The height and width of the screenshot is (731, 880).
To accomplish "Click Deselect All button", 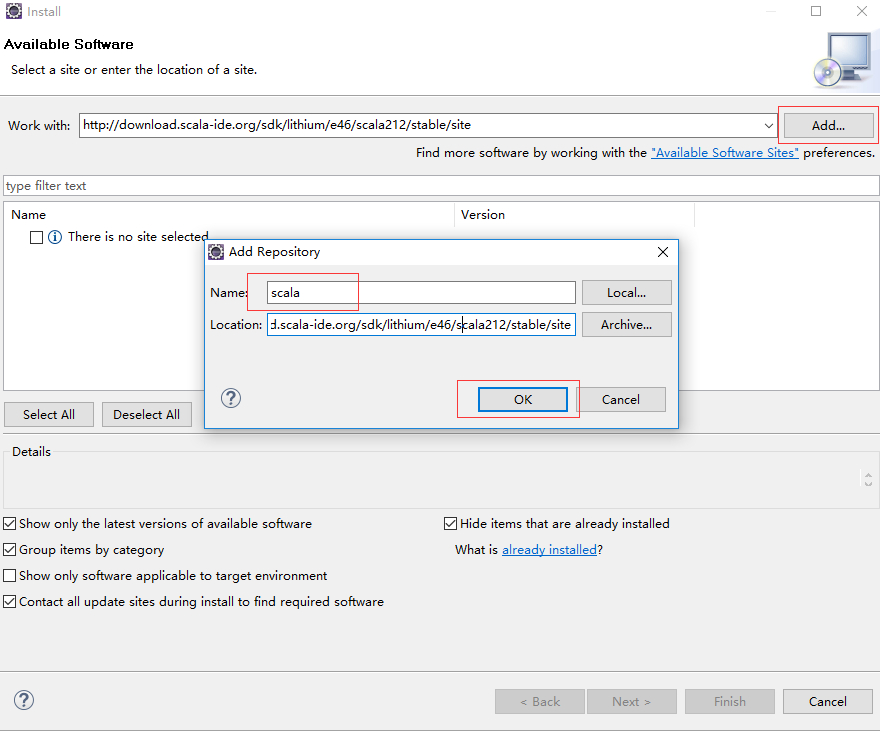I will pos(146,415).
